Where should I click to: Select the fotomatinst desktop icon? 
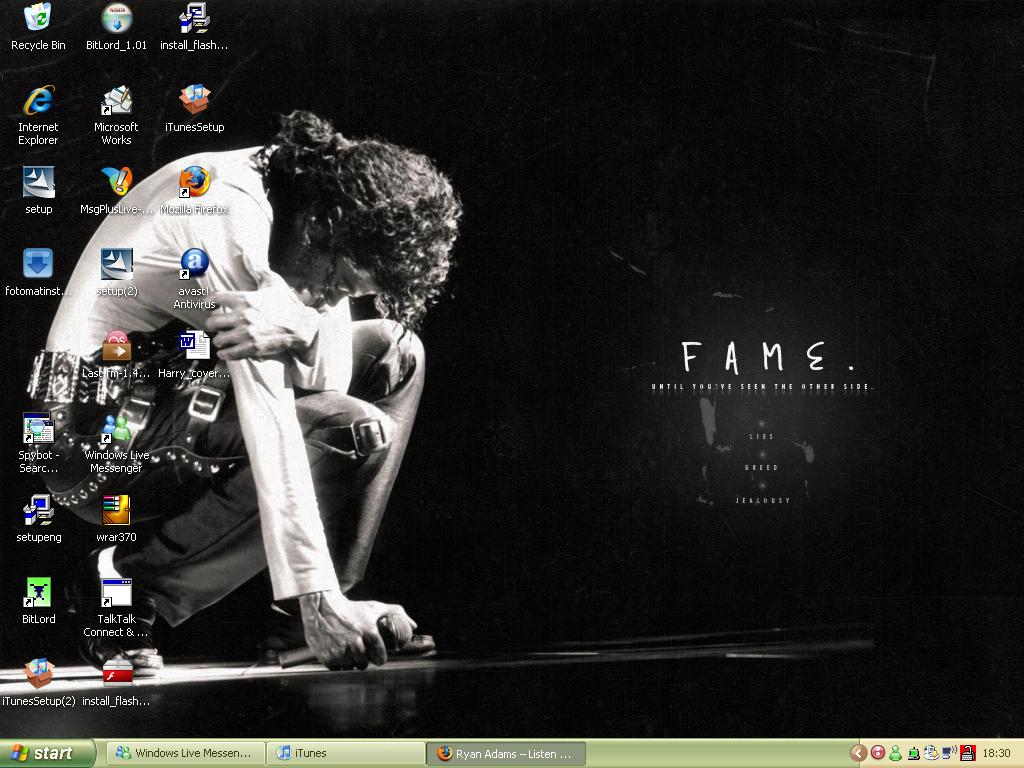38,266
